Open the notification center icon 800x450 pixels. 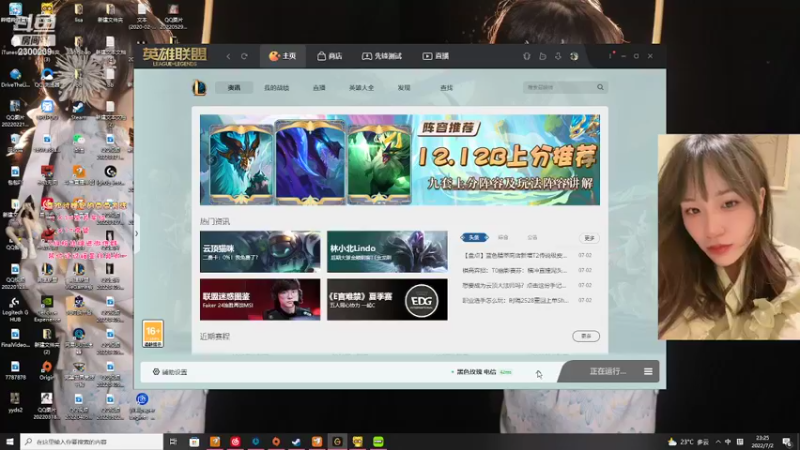click(787, 442)
